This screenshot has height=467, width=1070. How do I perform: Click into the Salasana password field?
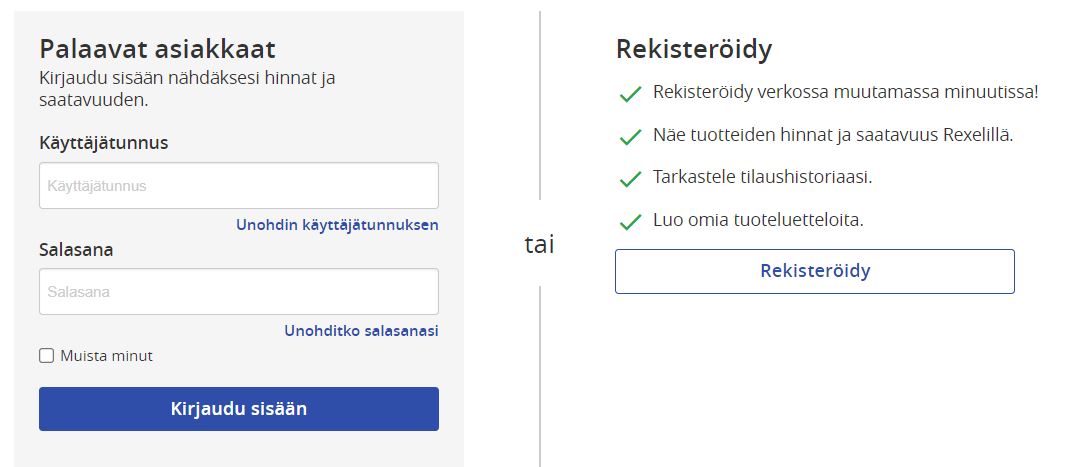[x=238, y=292]
